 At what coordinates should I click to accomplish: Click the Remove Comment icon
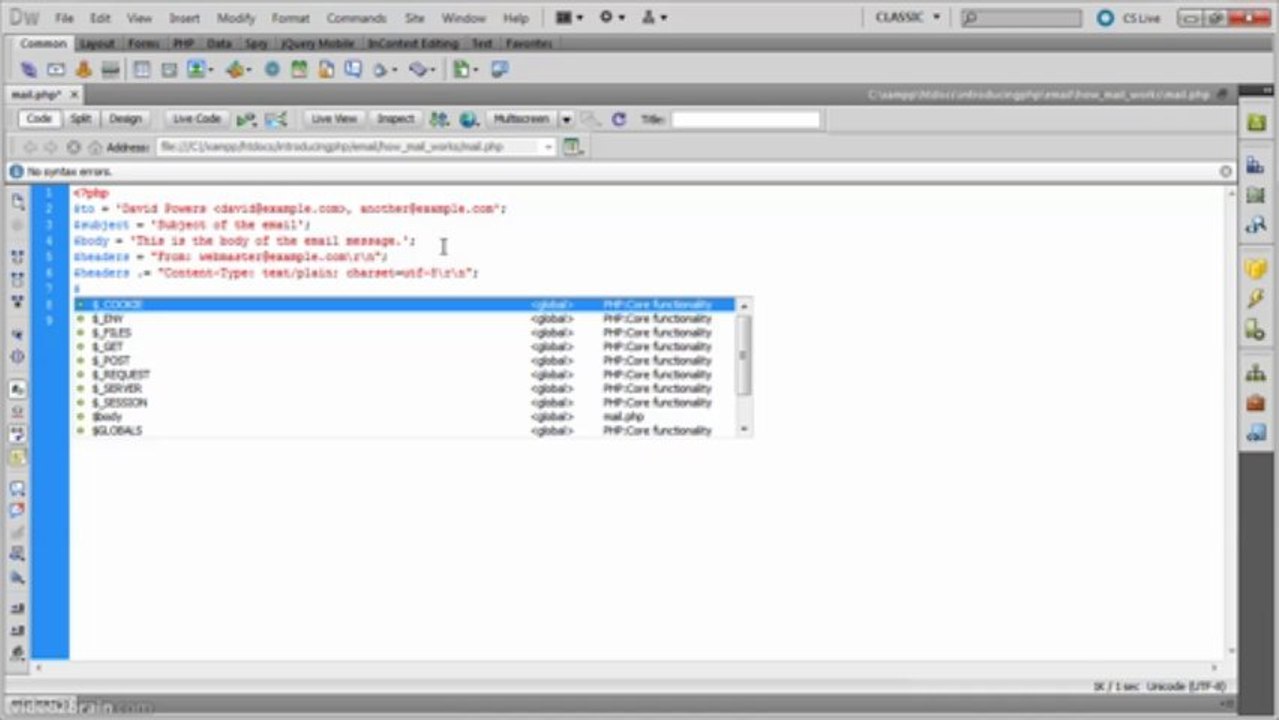pos(18,510)
